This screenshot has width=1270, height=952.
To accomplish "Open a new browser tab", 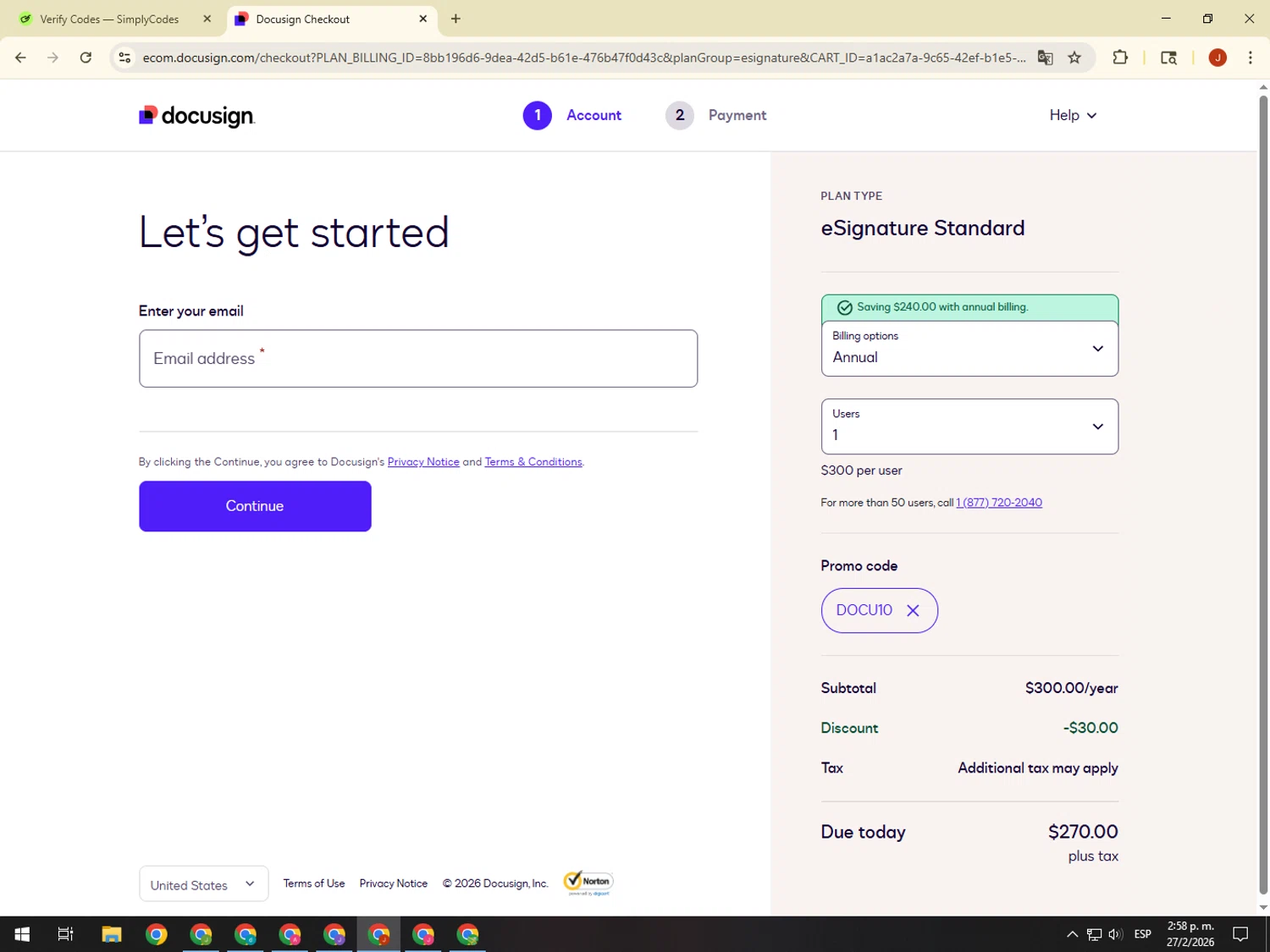I will point(456,19).
